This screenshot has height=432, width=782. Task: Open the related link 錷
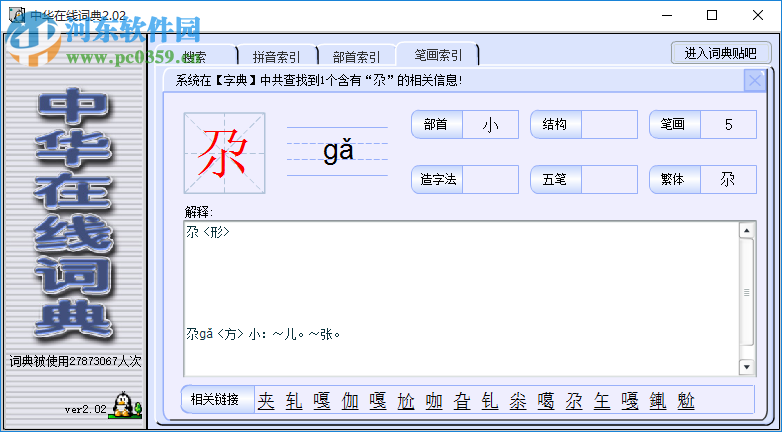[x=658, y=401]
